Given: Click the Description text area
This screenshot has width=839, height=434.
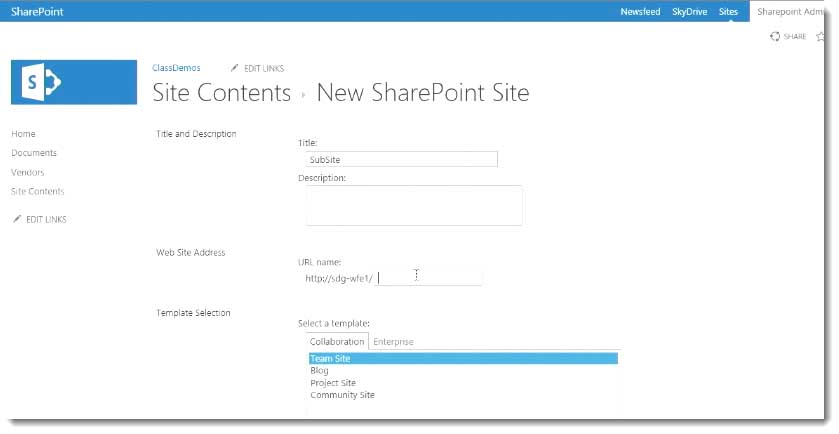Looking at the screenshot, I should click(414, 205).
